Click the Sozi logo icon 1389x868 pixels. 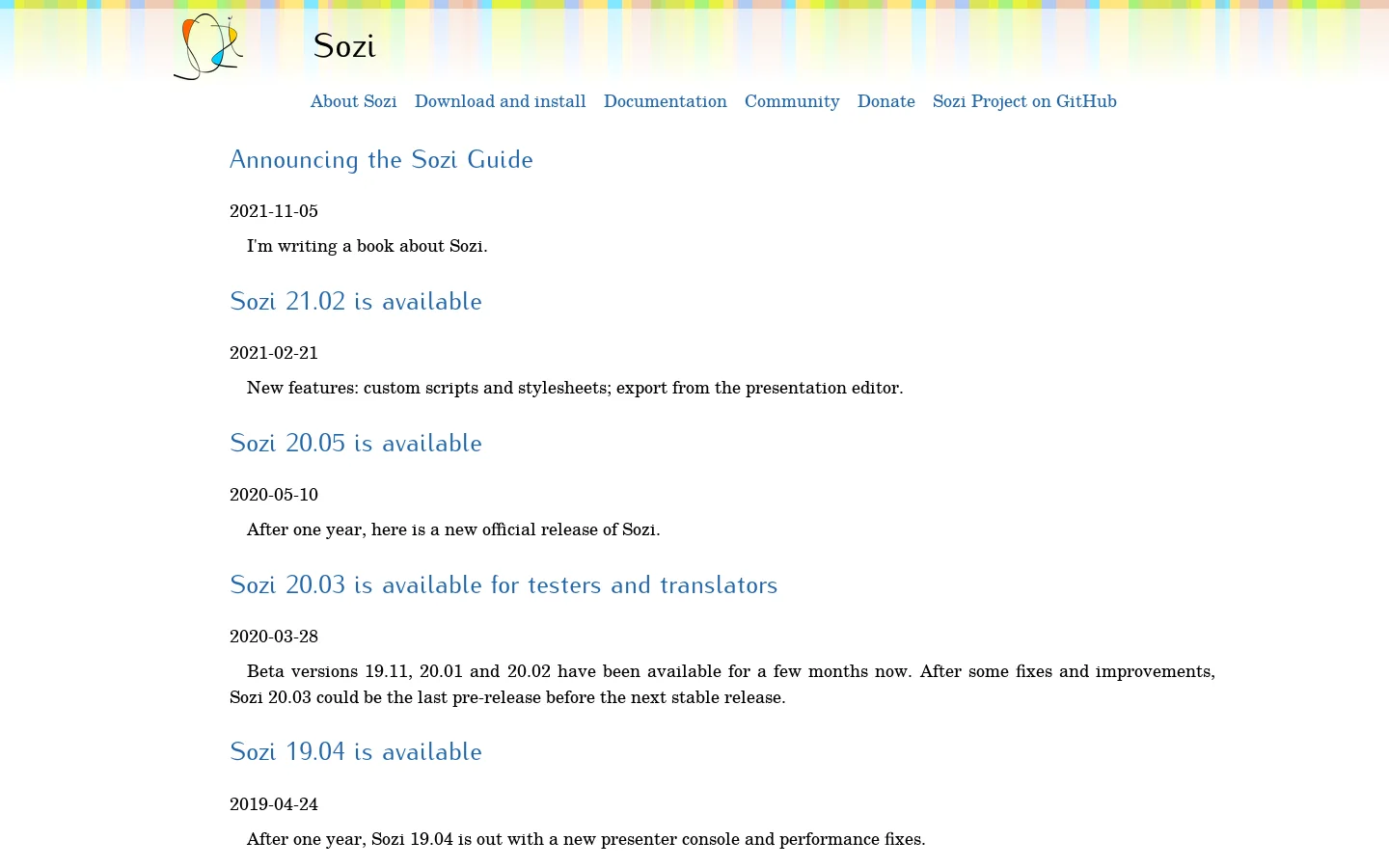tap(208, 46)
